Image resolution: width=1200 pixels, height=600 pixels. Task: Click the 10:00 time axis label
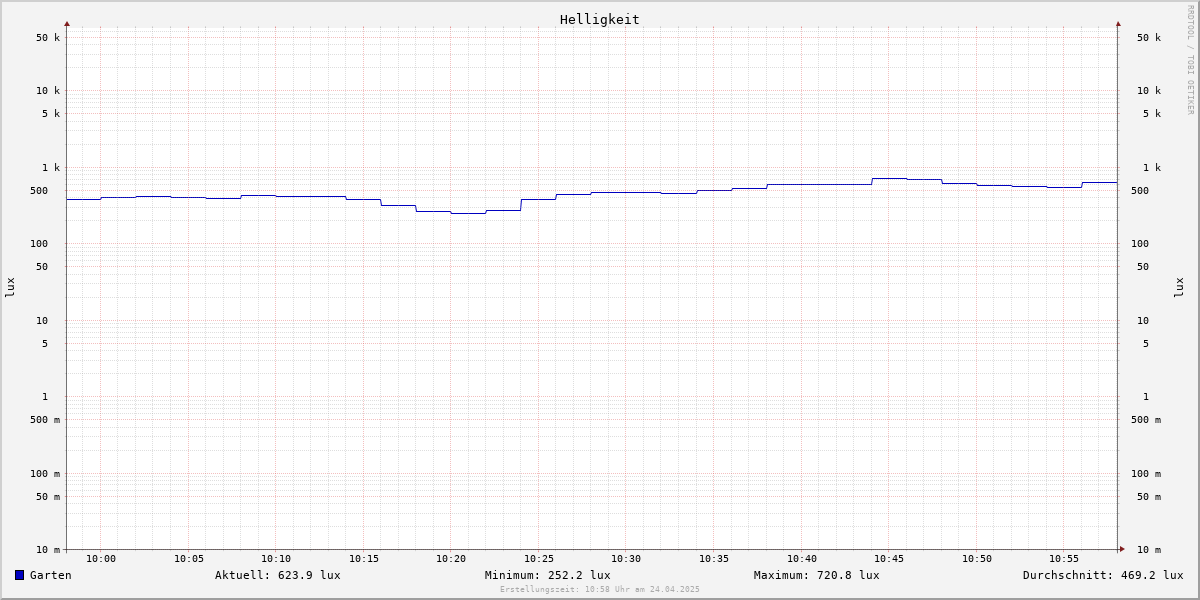coord(101,559)
